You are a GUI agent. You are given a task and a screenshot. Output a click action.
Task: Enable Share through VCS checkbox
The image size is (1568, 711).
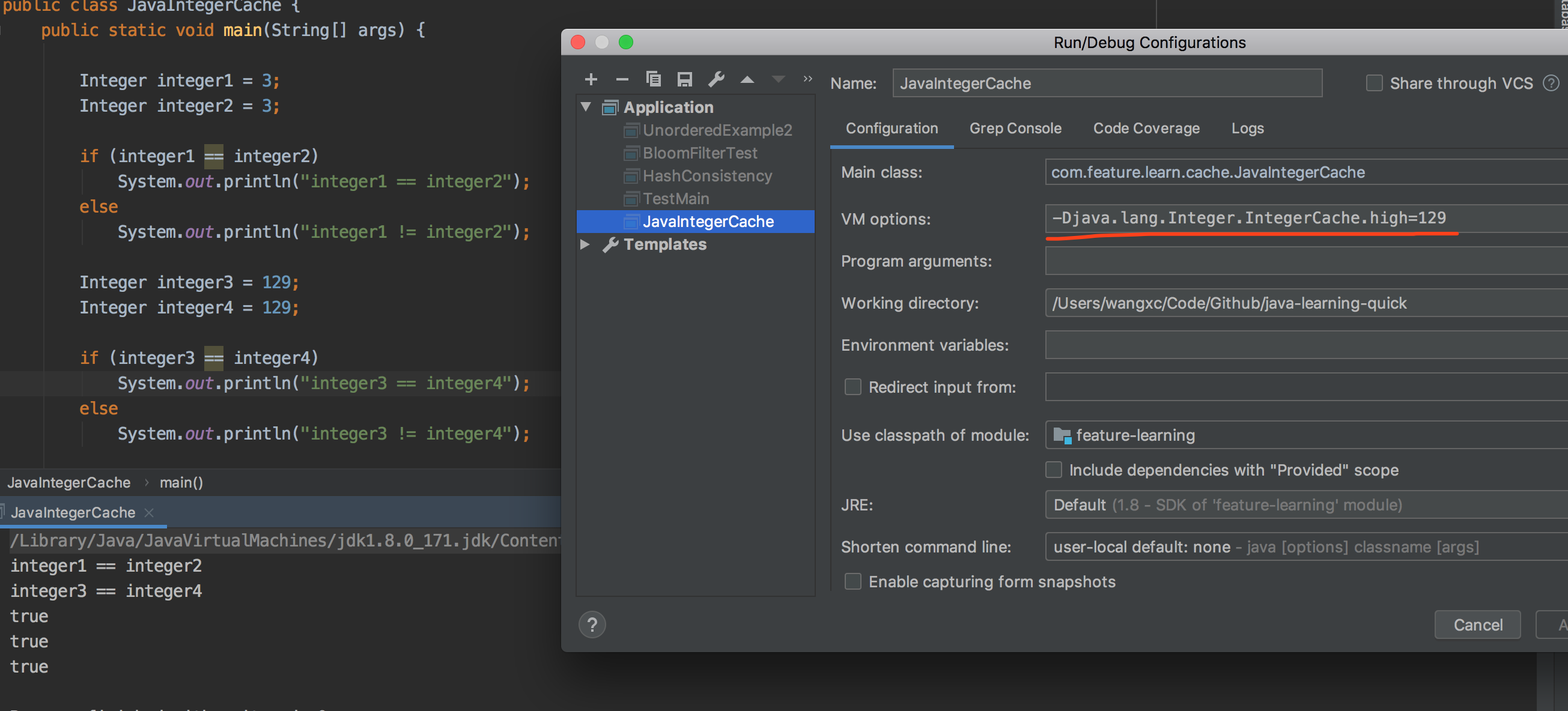(x=1374, y=83)
